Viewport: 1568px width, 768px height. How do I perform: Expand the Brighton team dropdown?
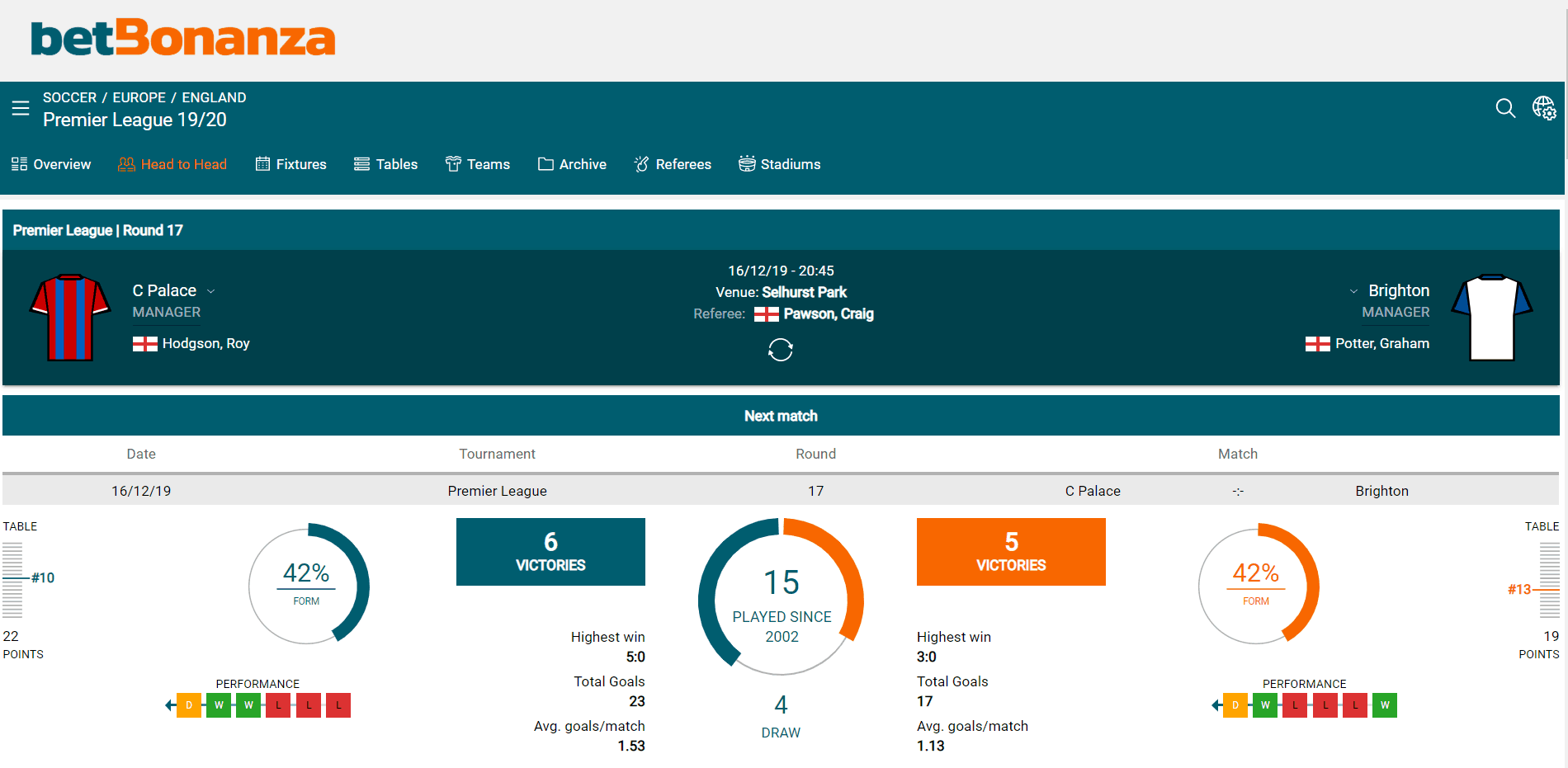point(1353,291)
